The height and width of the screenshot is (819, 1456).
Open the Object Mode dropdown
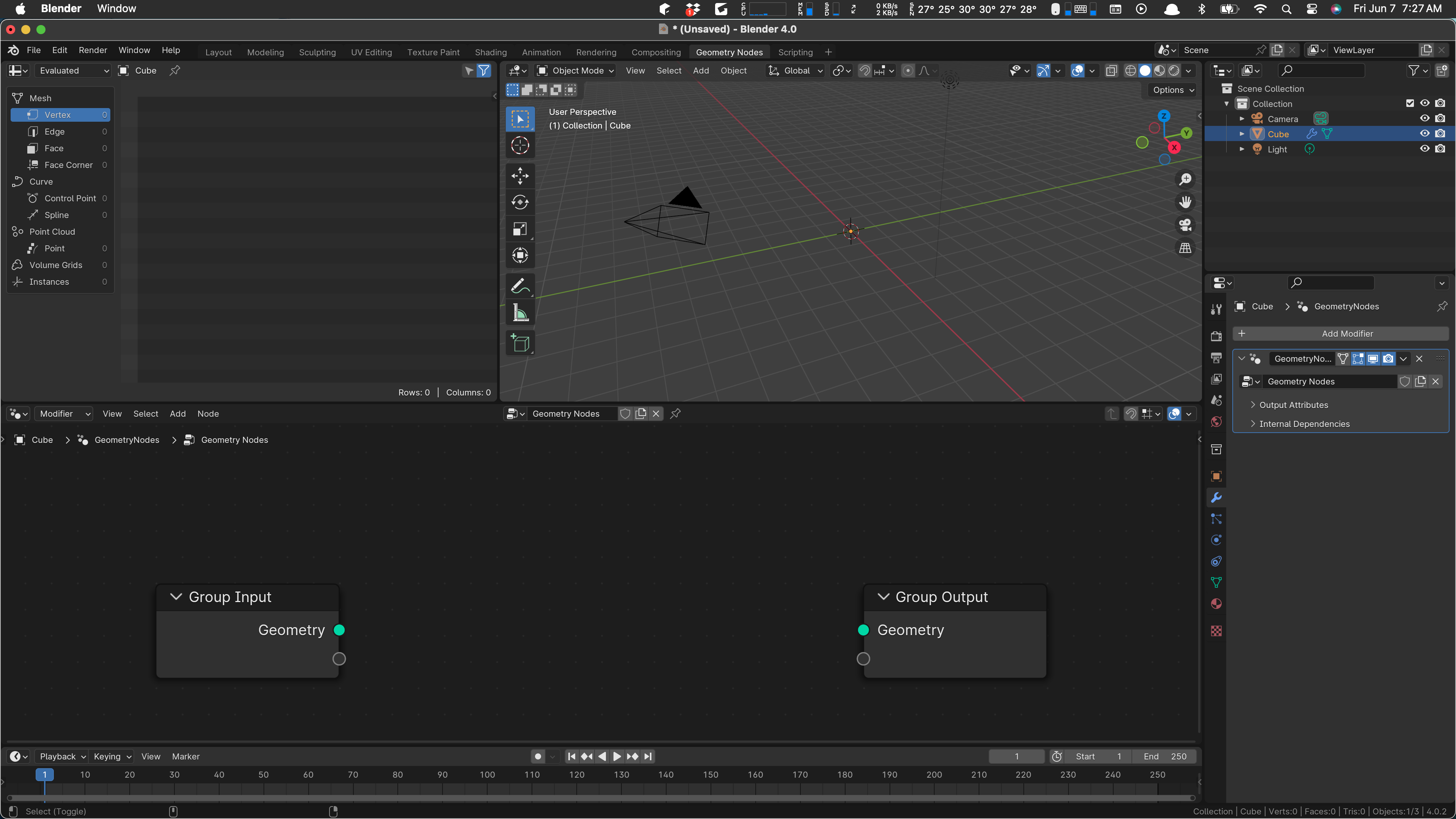[576, 71]
